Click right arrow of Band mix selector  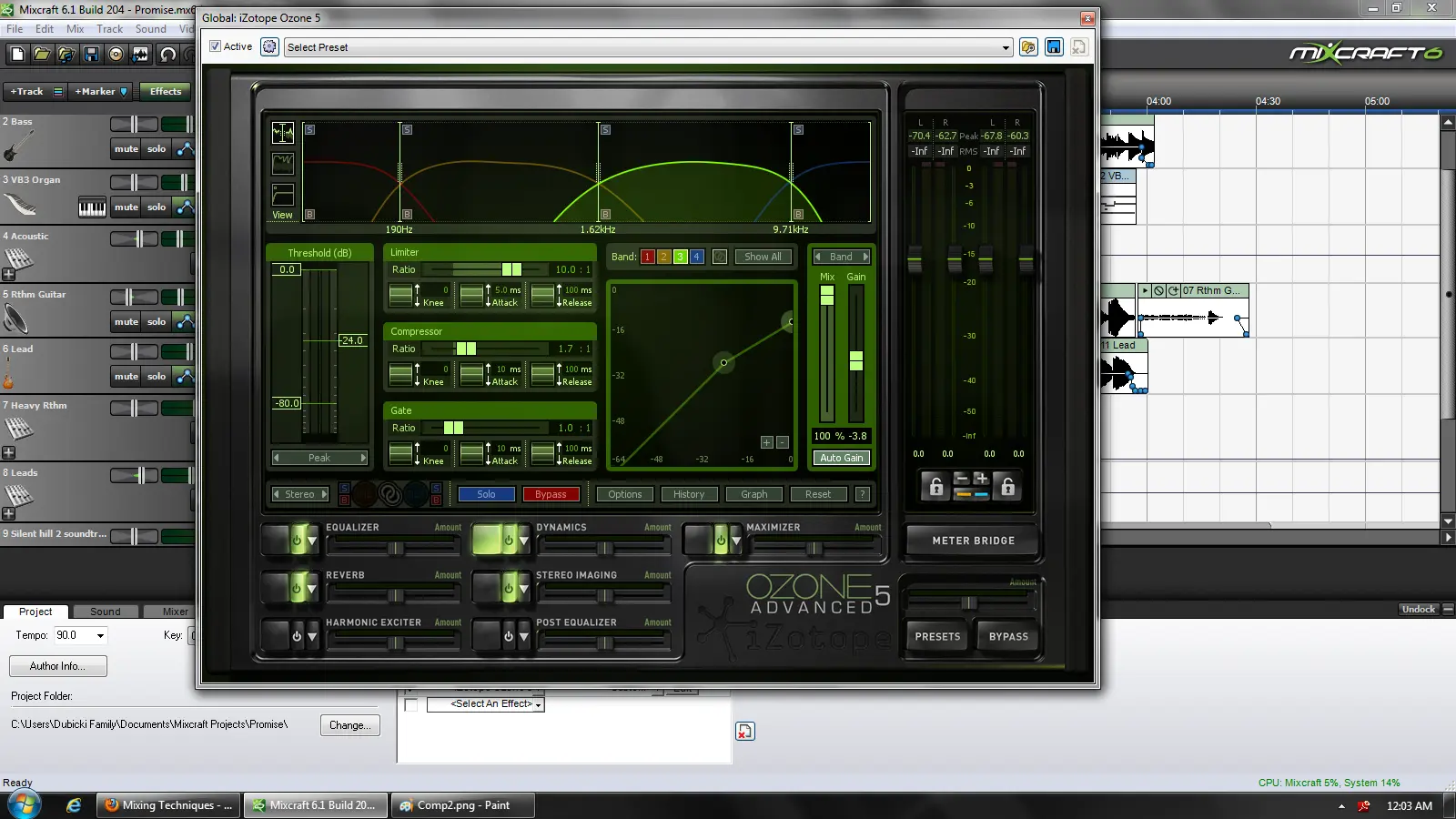(865, 257)
